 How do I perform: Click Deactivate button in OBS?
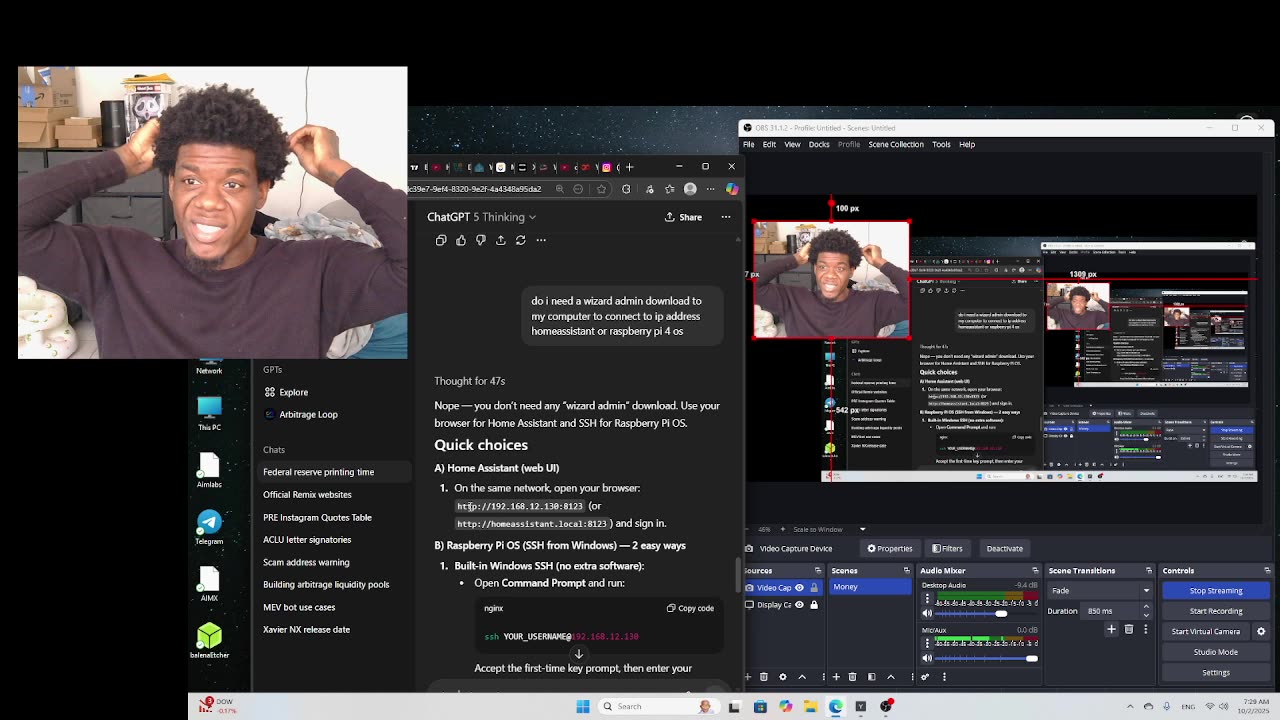click(1004, 548)
